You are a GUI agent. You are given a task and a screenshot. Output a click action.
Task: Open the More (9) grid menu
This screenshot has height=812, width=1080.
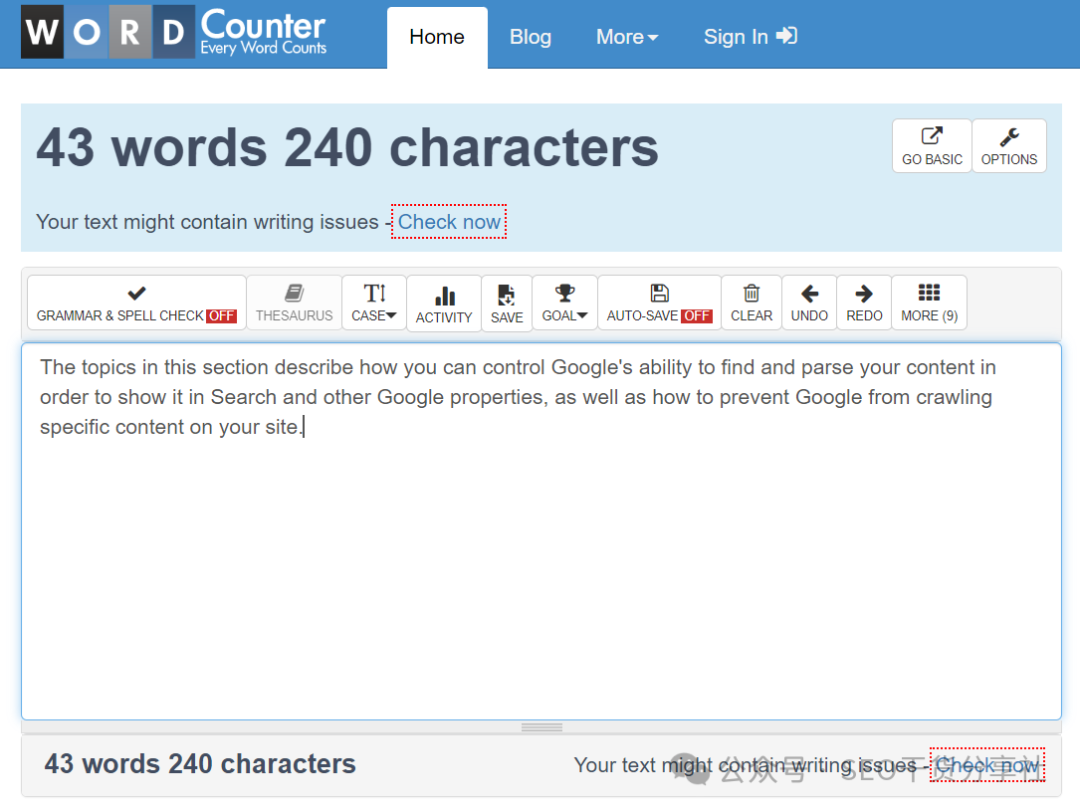[x=929, y=302]
